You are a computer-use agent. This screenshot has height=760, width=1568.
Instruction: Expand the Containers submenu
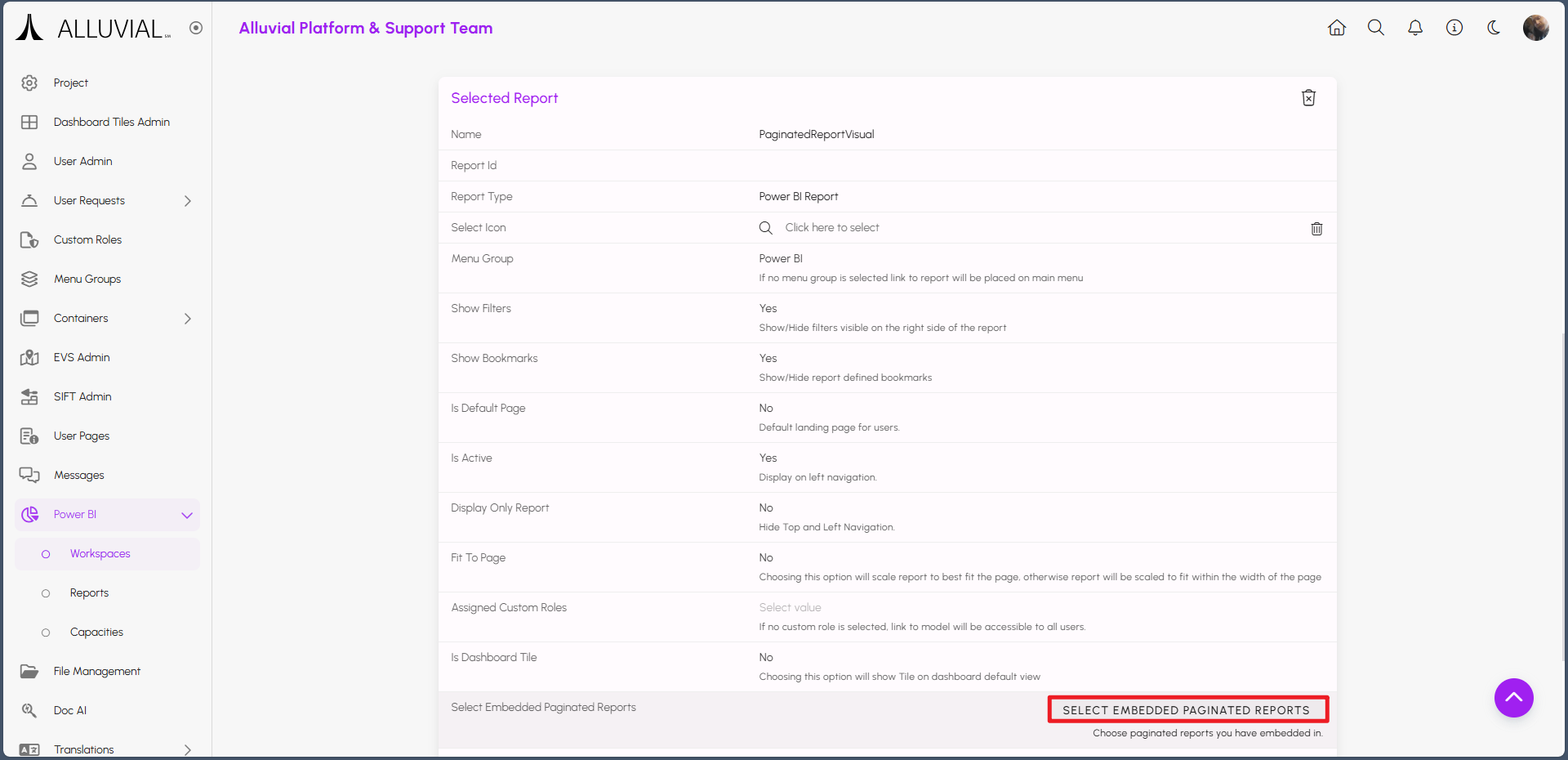pos(187,319)
